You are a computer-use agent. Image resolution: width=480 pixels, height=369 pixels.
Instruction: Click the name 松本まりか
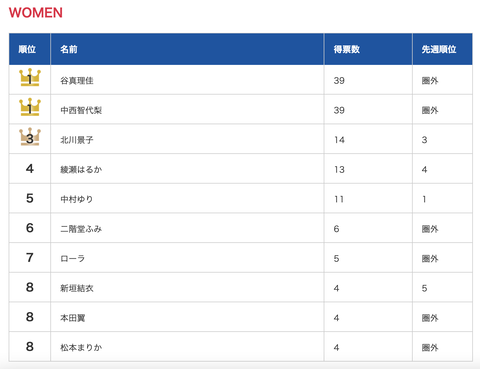pyautogui.click(x=81, y=348)
